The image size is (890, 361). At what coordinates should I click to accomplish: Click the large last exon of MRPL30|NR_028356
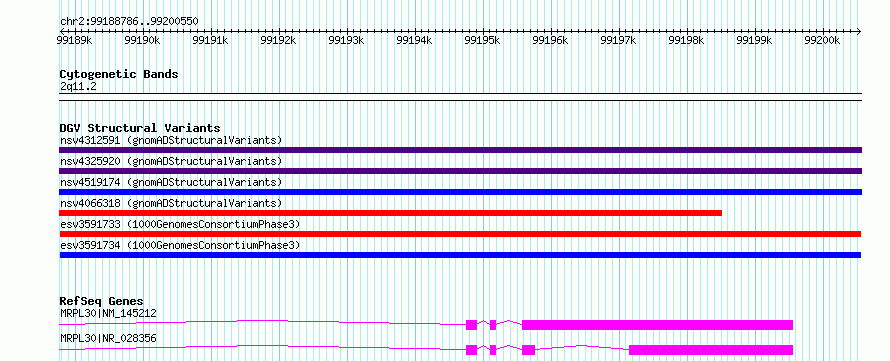click(x=711, y=350)
